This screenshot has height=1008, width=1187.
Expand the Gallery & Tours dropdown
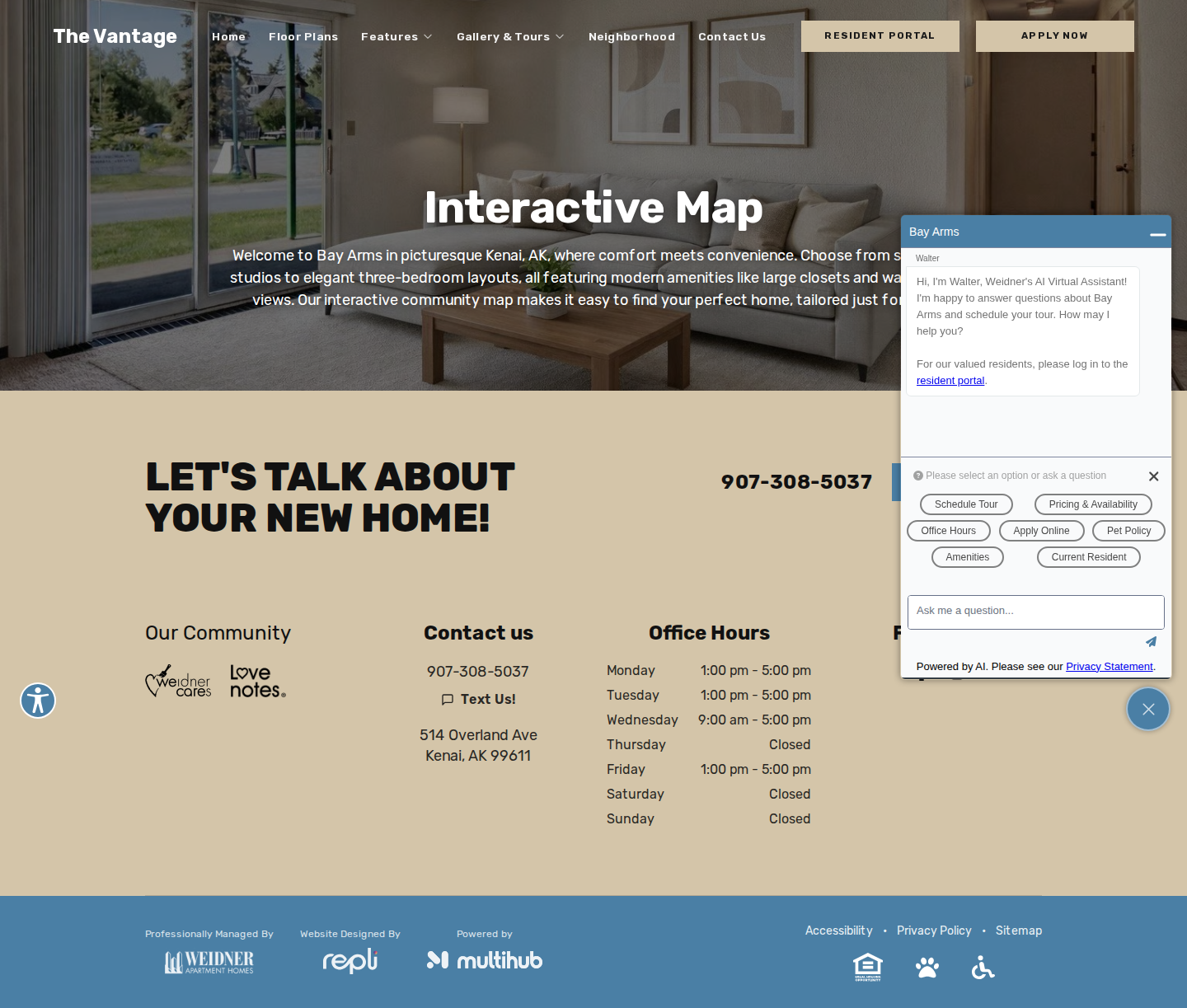[510, 37]
